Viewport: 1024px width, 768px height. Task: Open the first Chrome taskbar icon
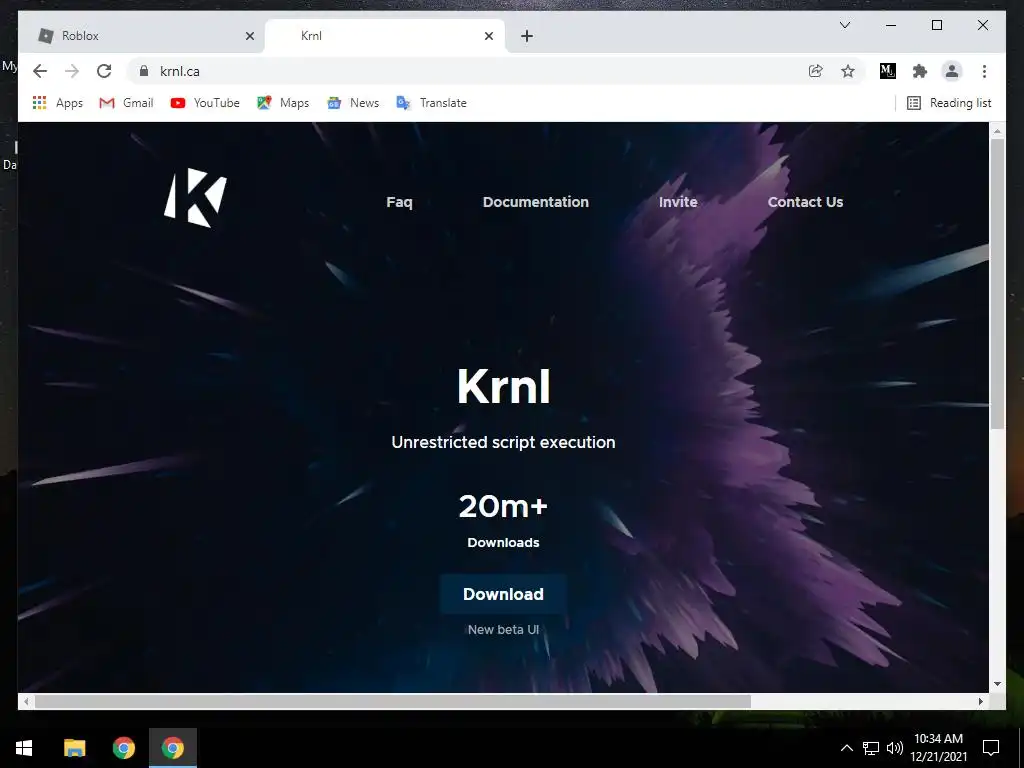click(x=123, y=748)
